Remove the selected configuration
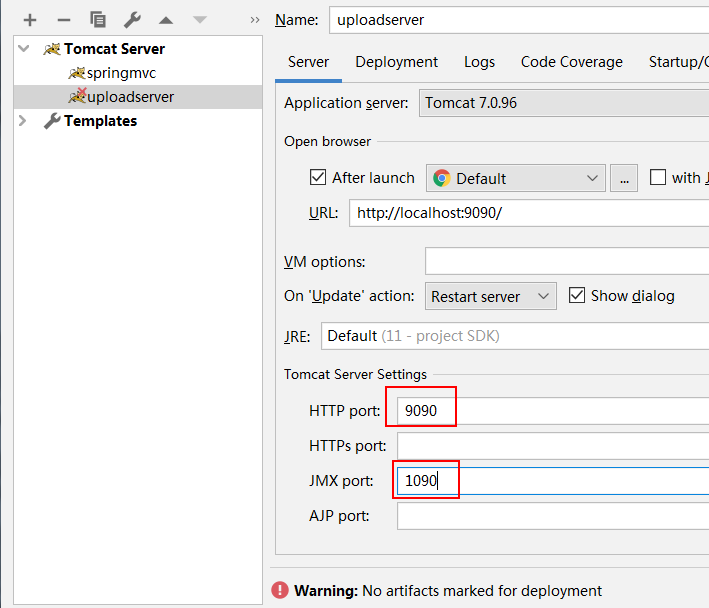 [x=64, y=20]
